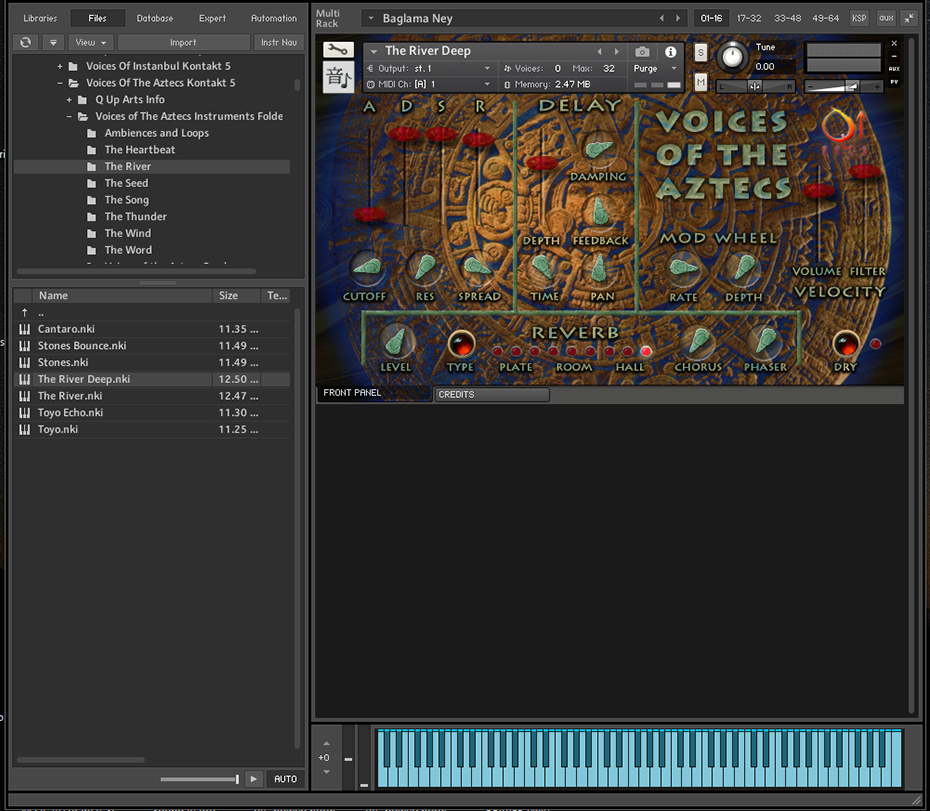
Task: Click the delay FEEDBACK knob
Action: [x=599, y=212]
